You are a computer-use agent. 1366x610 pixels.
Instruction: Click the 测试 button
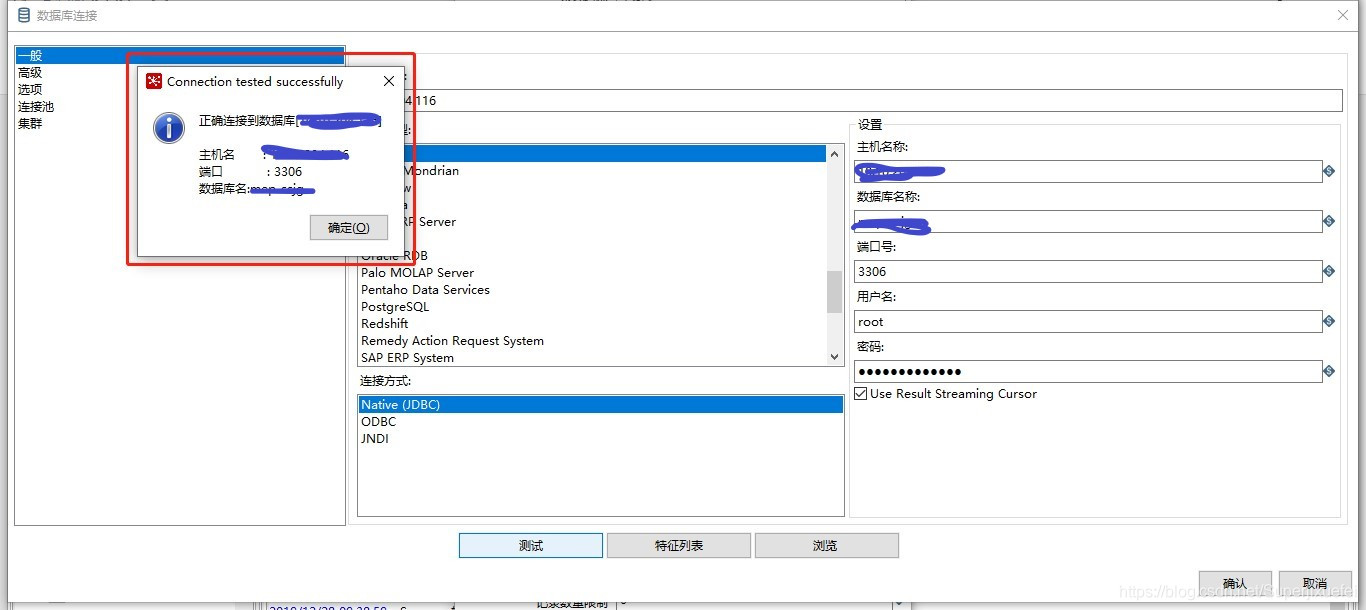pos(531,545)
